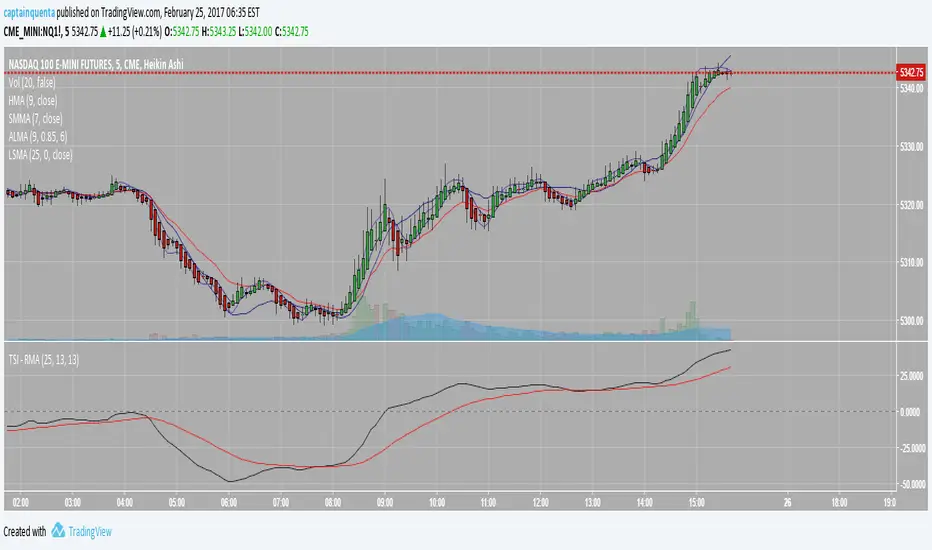
Task: Select the HMA (9, close) indicator label
Action: pos(33,100)
